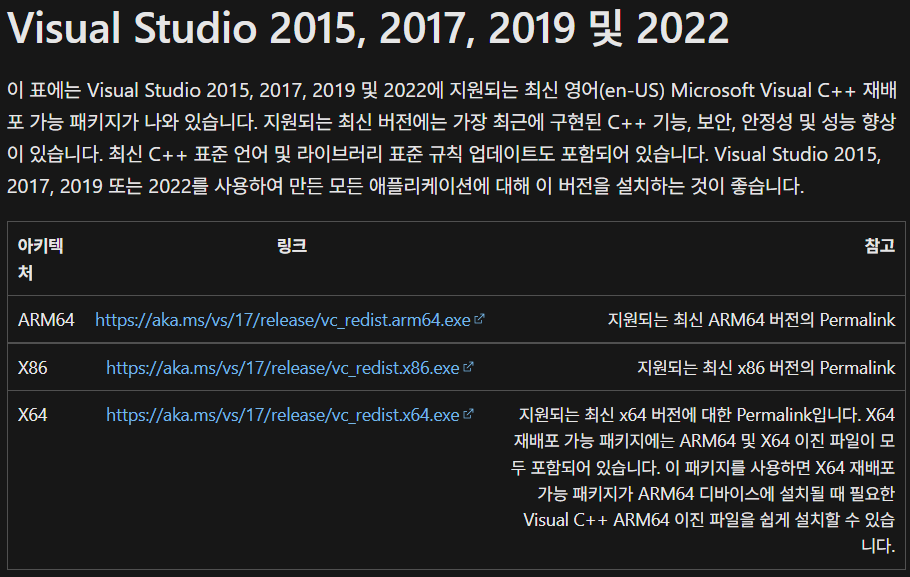Screen dimensions: 910x577
Task: Open the ARM64 vc_redist.arm64.exe download link
Action: [283, 320]
